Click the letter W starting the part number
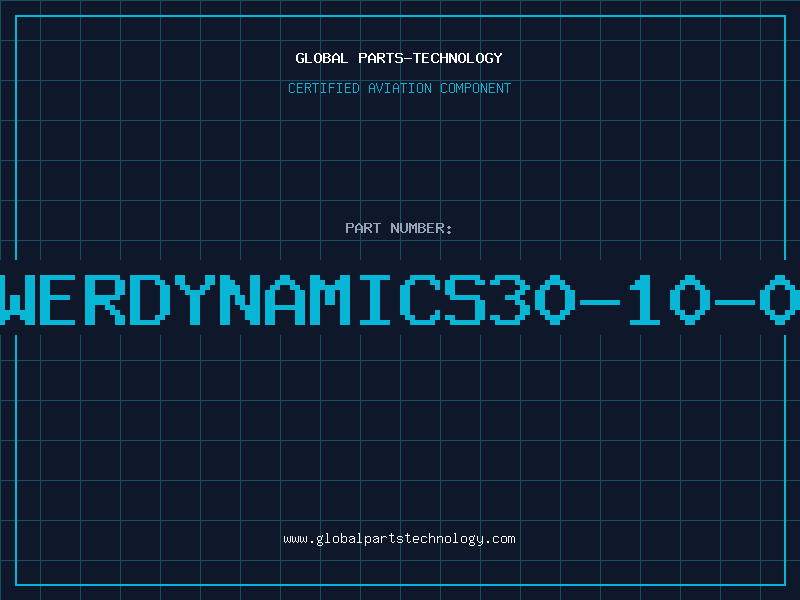800x600 pixels. click(22, 297)
